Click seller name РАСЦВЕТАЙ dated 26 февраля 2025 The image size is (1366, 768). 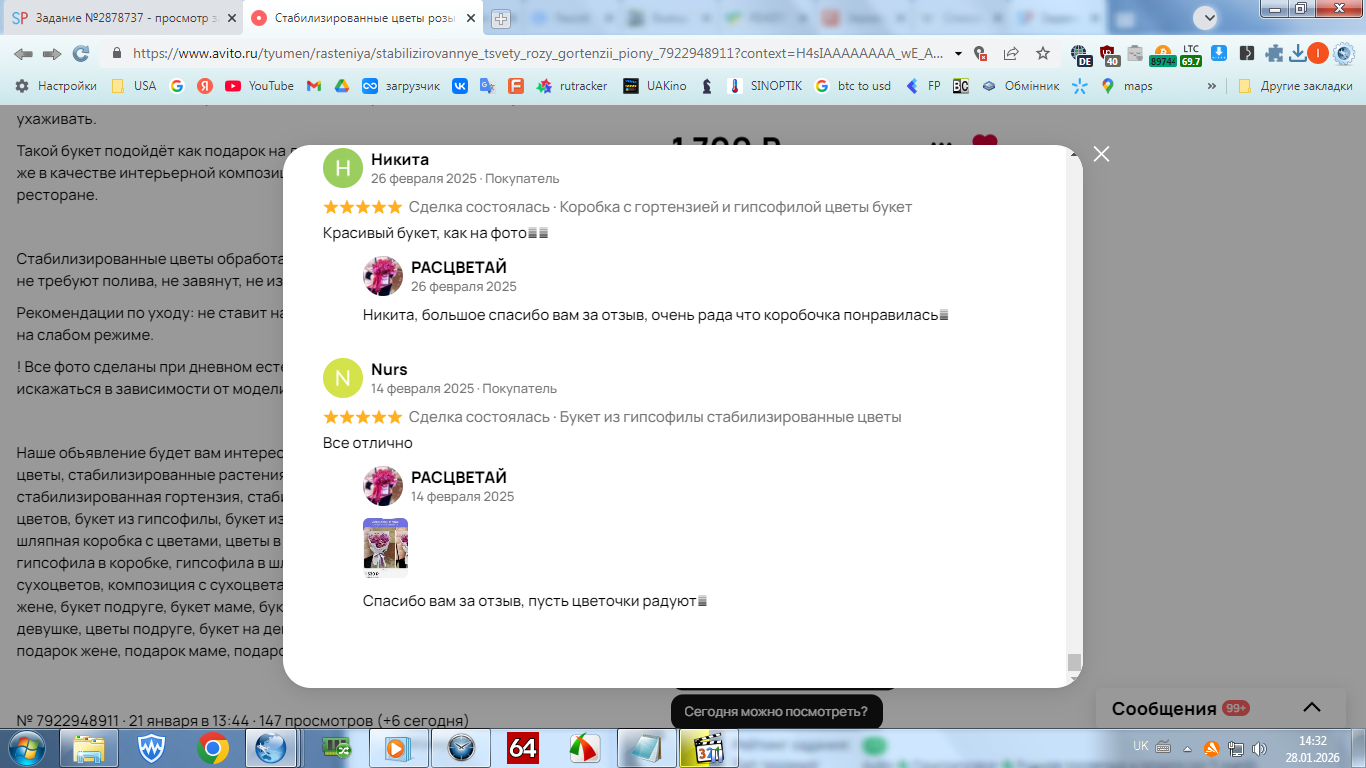coord(459,267)
